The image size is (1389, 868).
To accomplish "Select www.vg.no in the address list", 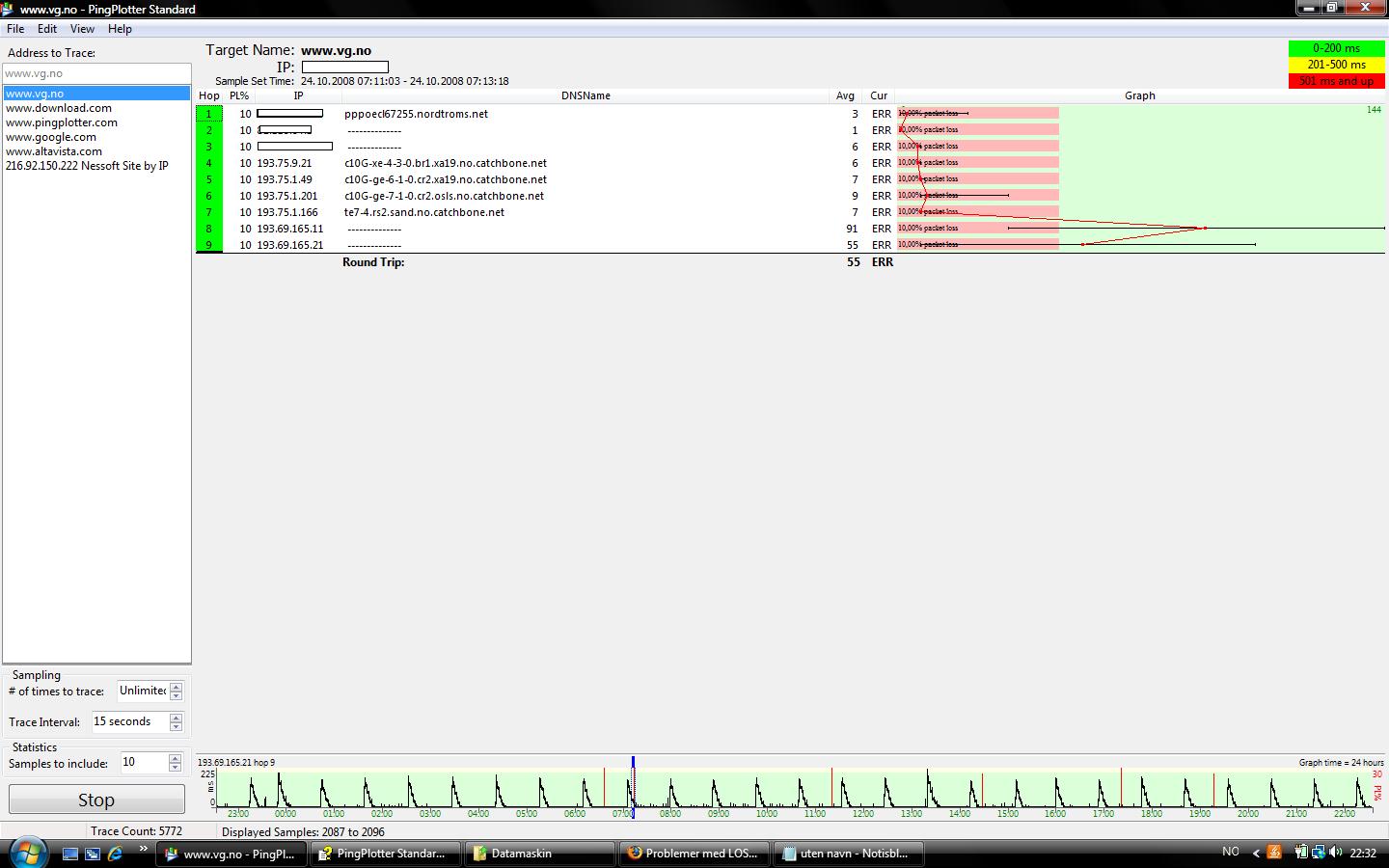I will tap(96, 94).
